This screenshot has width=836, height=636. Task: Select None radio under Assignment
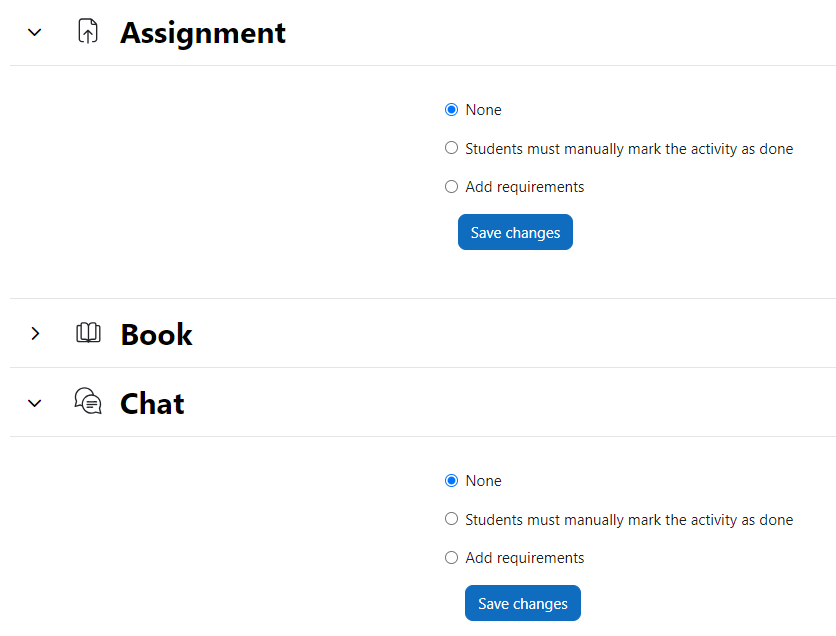452,109
